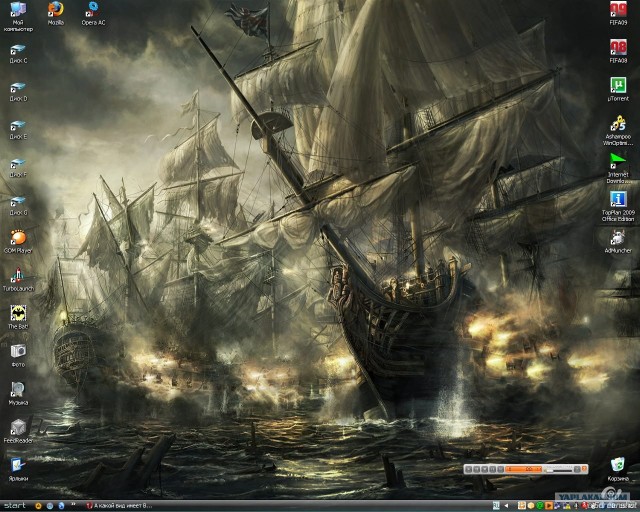Screen dimensions: 640x512
Task: Switch to the 'А какой вид имеет В...' taskbar window
Action: (x=119, y=506)
